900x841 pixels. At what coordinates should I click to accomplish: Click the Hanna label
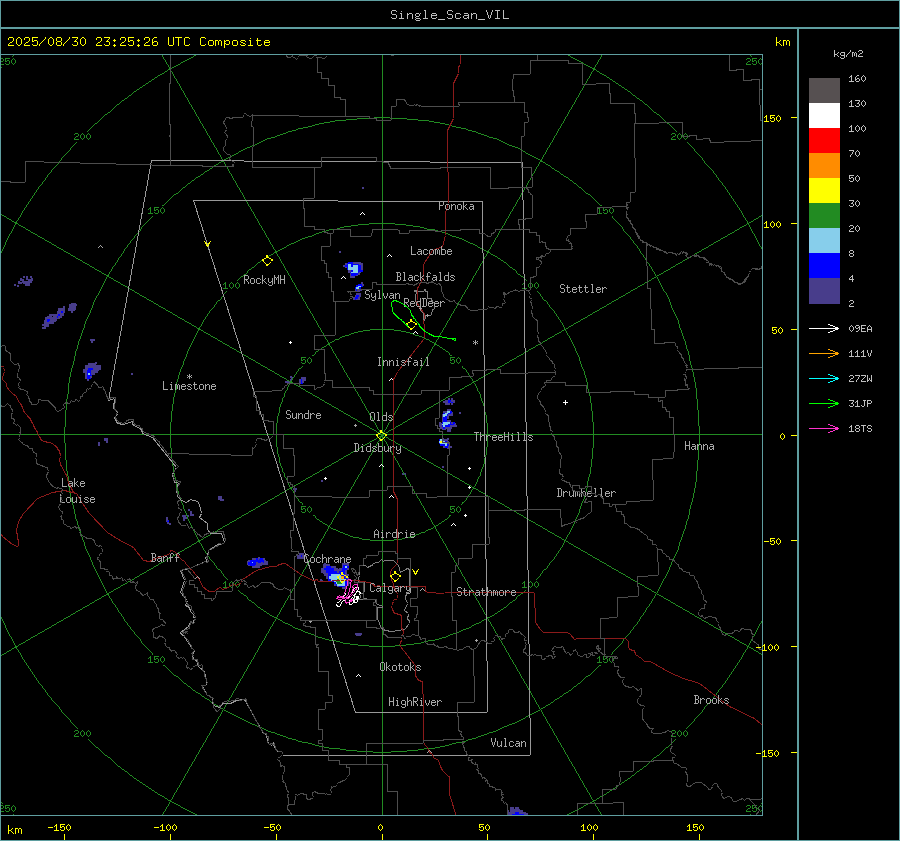pos(699,446)
